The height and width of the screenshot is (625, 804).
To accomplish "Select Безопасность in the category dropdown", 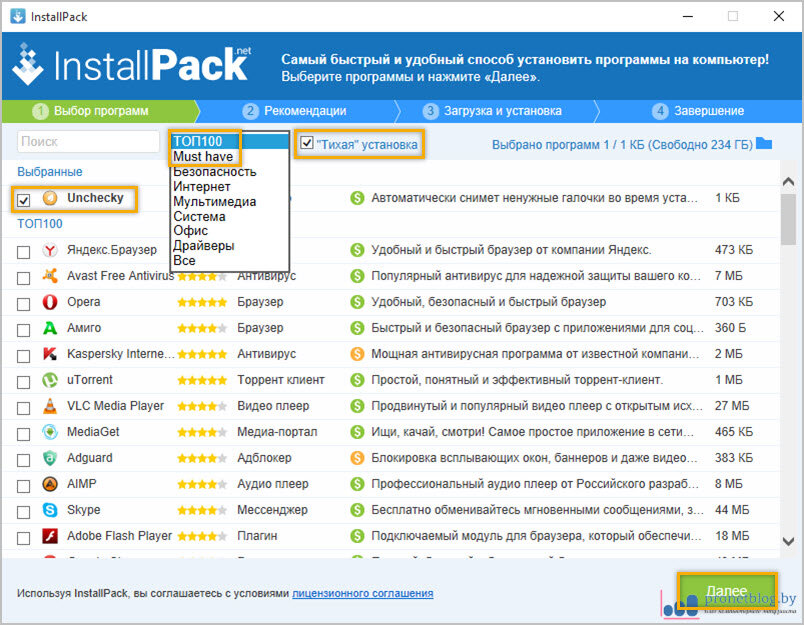I will 230,172.
